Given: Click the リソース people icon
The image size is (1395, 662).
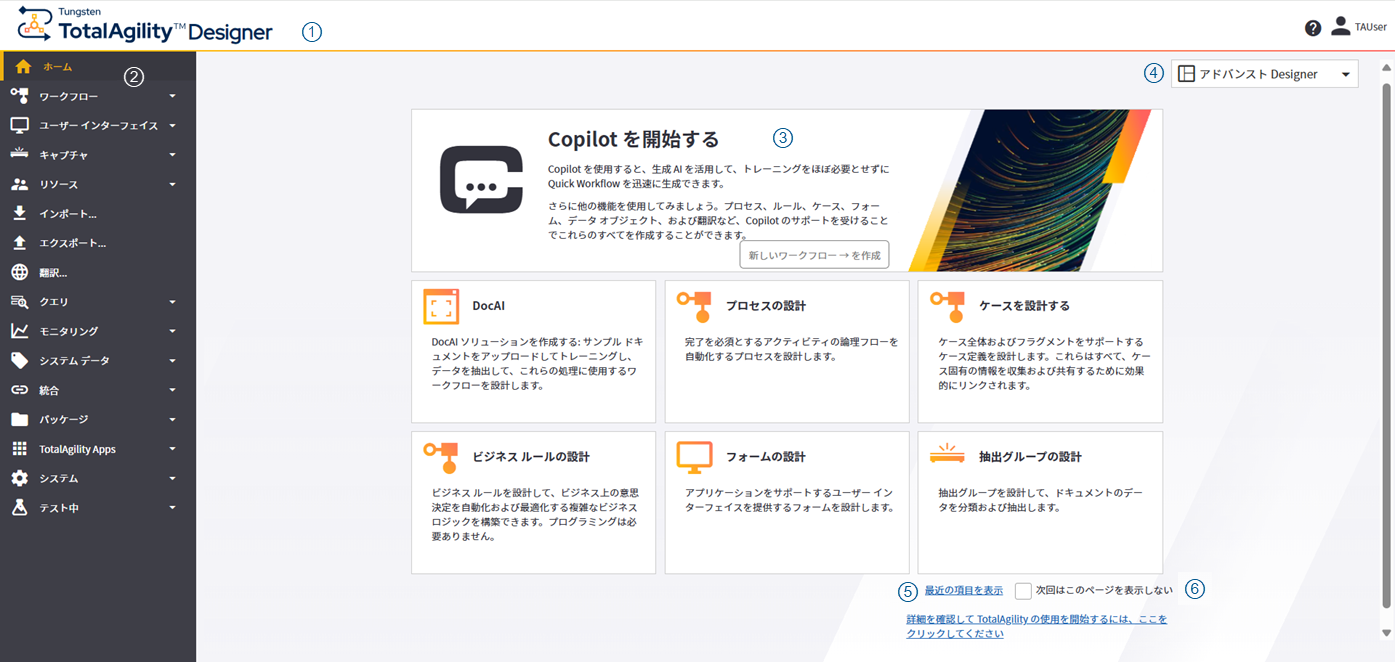Looking at the screenshot, I should tap(22, 184).
